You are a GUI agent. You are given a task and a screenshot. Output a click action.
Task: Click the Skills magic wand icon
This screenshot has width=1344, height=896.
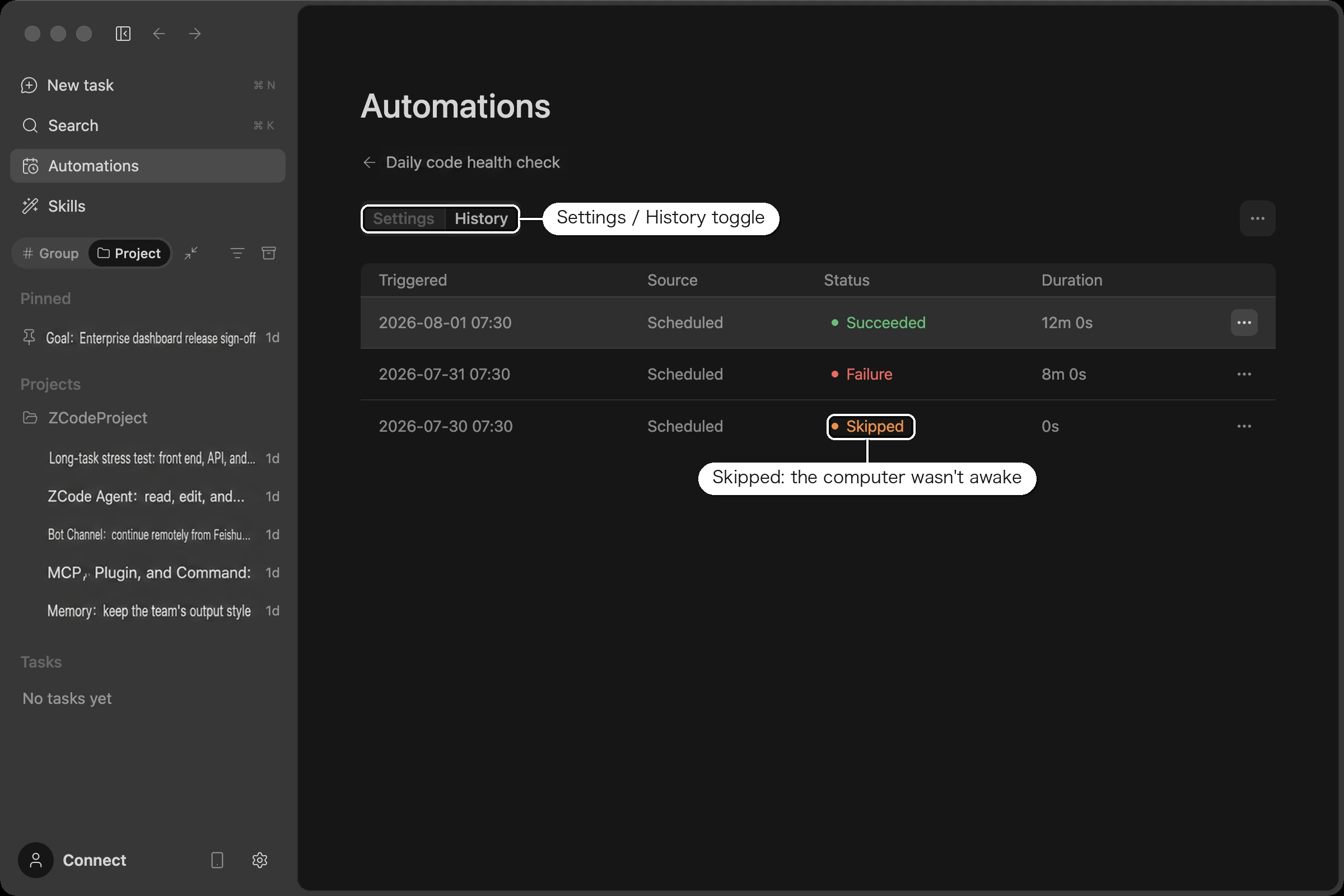point(30,206)
